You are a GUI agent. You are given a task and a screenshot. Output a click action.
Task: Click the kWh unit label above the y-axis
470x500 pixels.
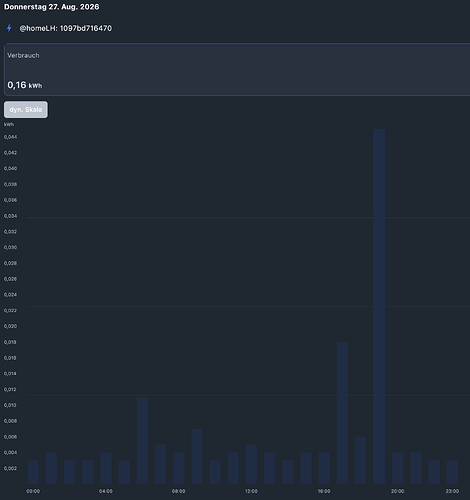tap(9, 124)
